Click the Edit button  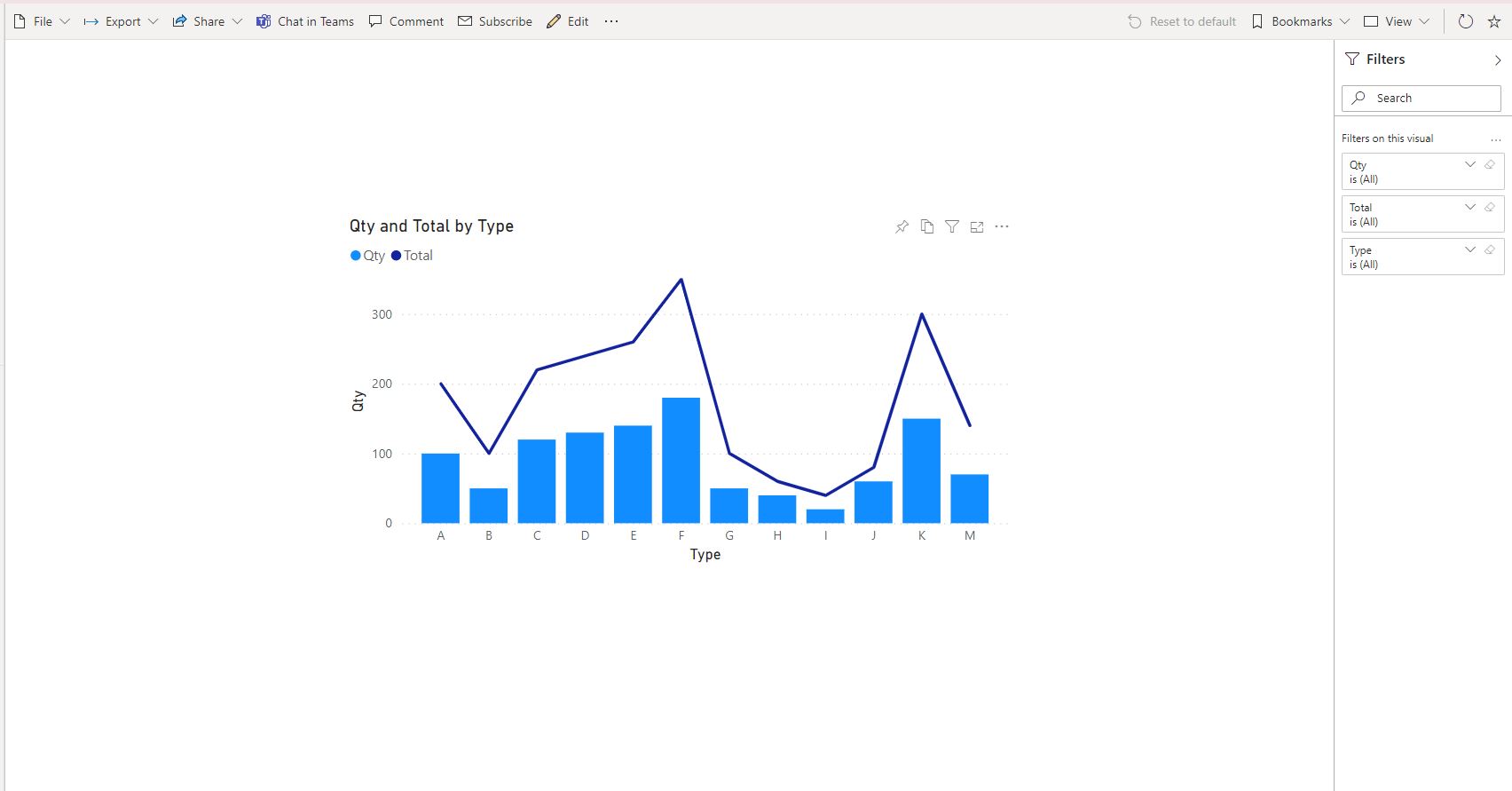[x=568, y=21]
